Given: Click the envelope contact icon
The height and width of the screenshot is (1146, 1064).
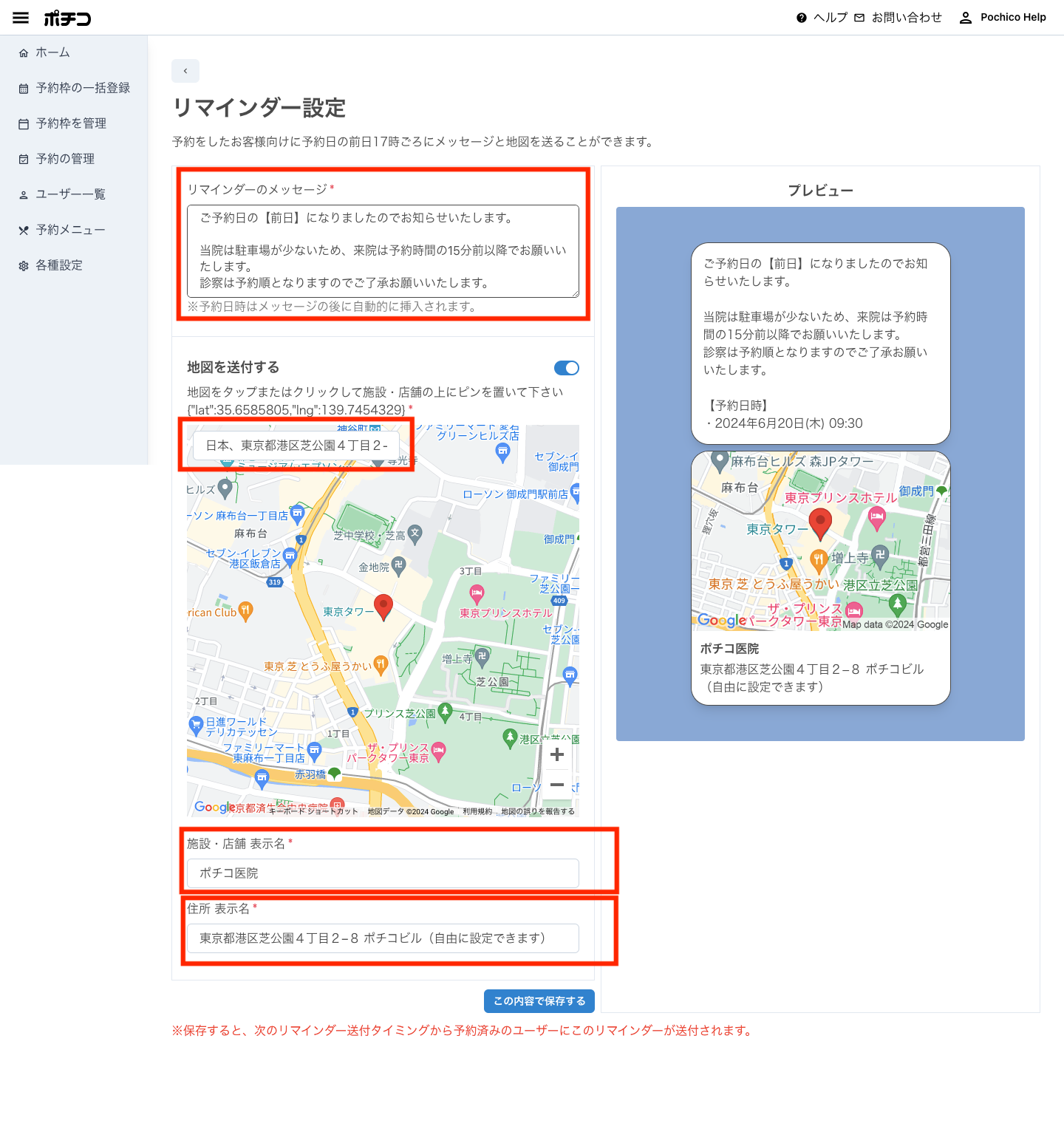Looking at the screenshot, I should (859, 18).
